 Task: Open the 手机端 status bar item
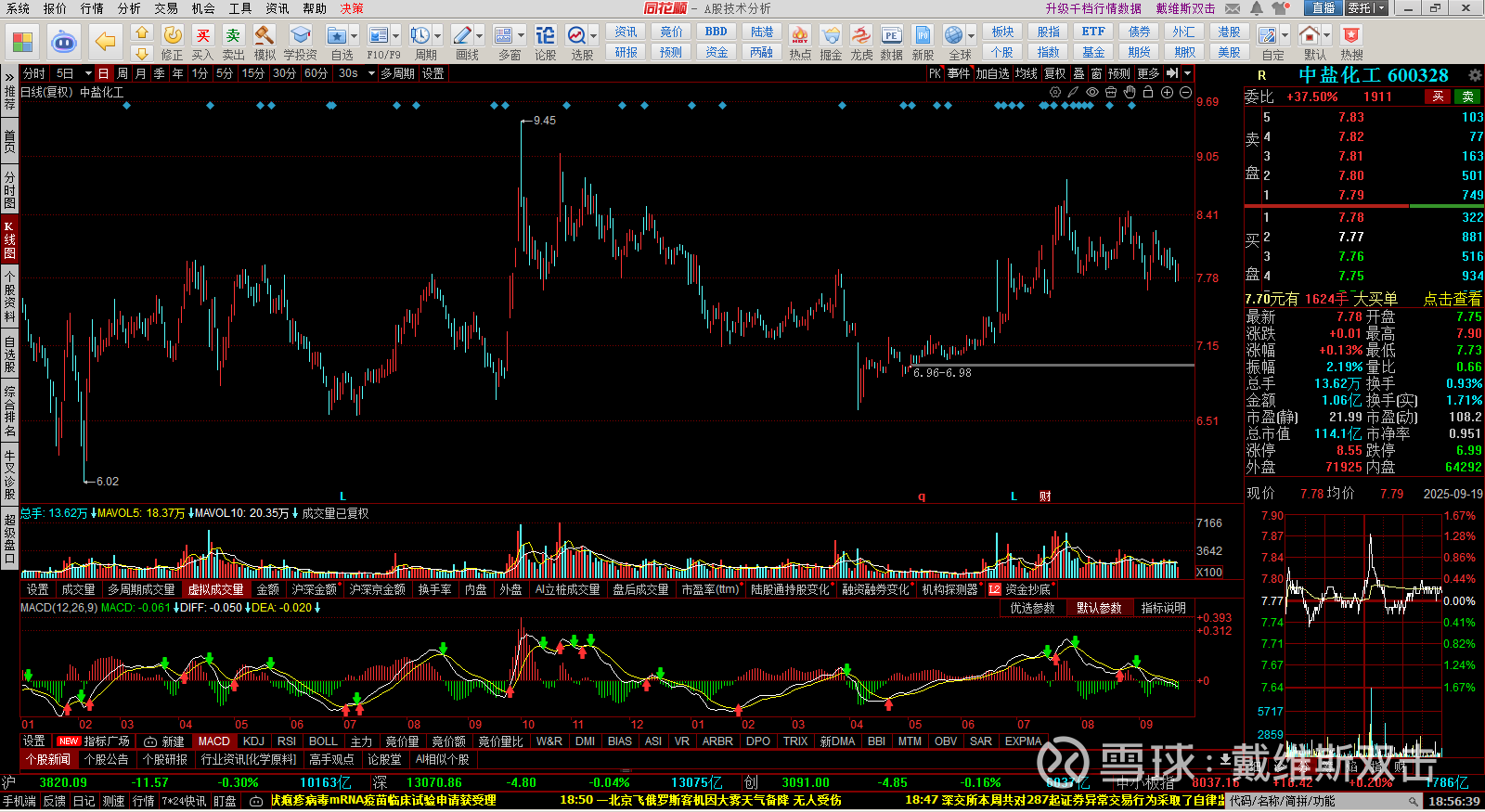coord(19,801)
